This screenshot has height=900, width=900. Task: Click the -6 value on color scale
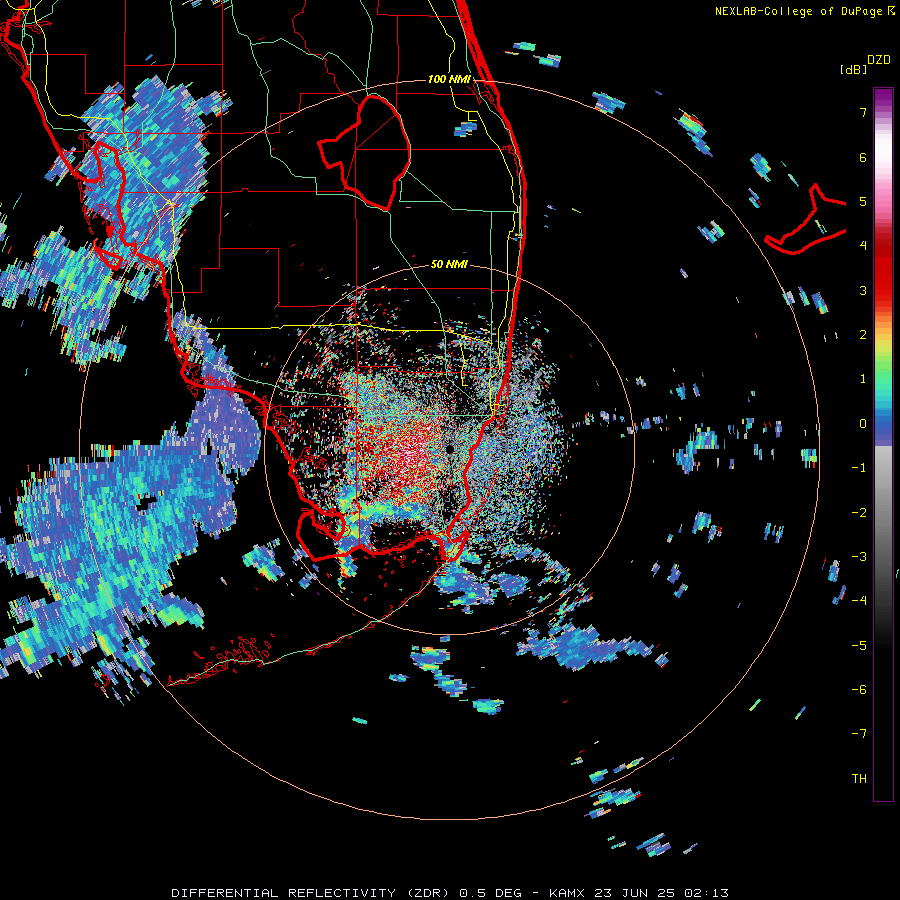[x=859, y=690]
